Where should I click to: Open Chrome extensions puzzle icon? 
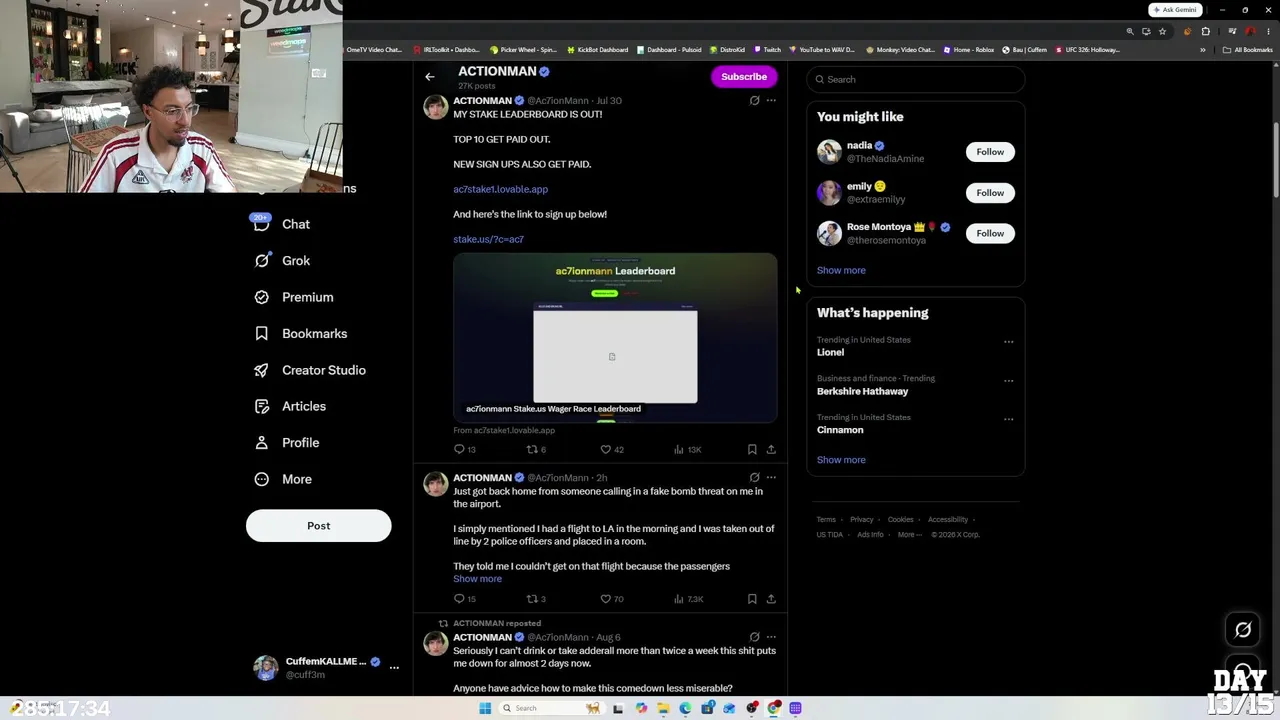[1205, 31]
